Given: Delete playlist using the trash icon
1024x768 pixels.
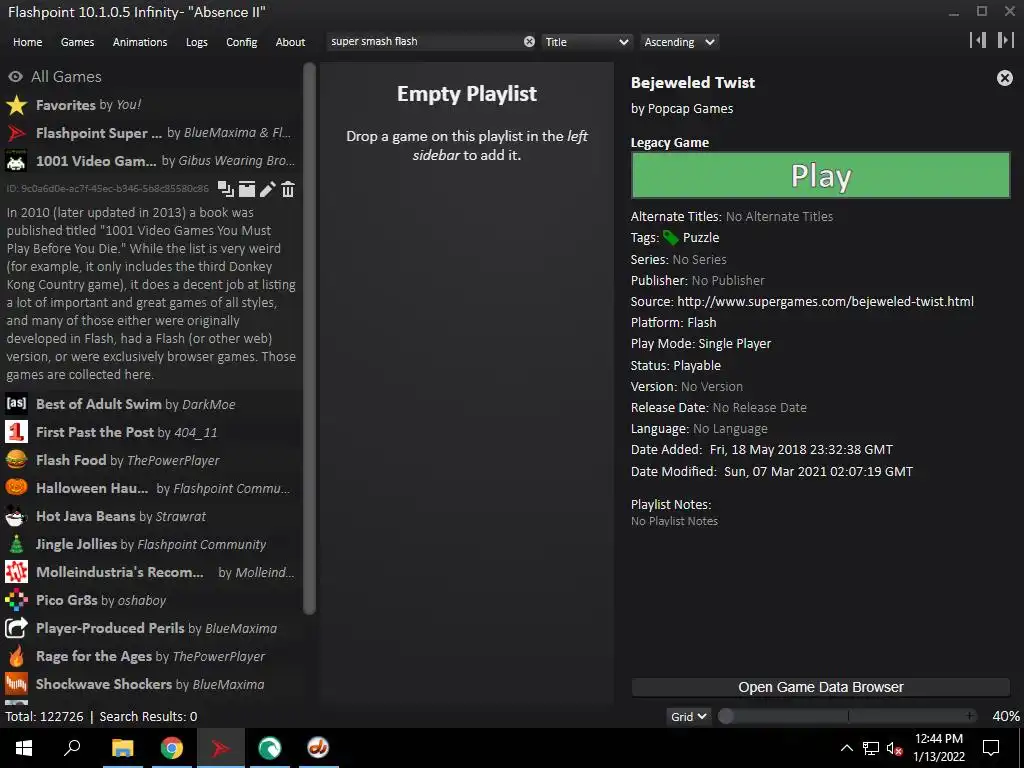Looking at the screenshot, I should click(x=288, y=189).
